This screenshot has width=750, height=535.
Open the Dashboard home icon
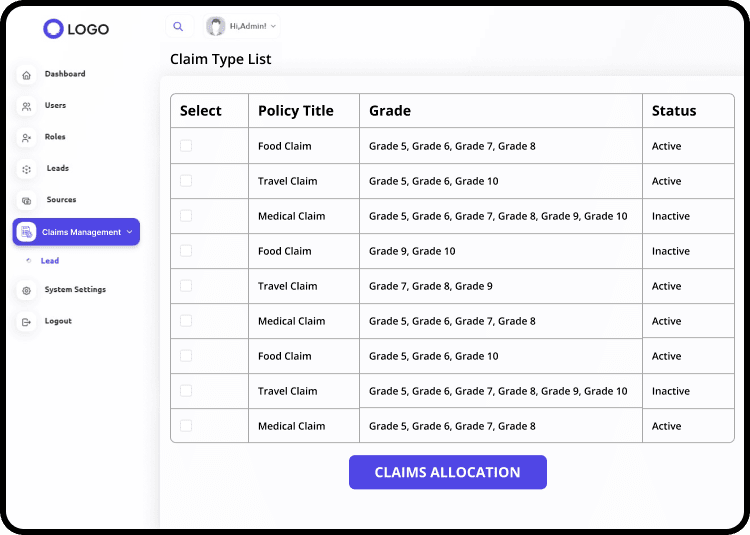click(x=26, y=75)
